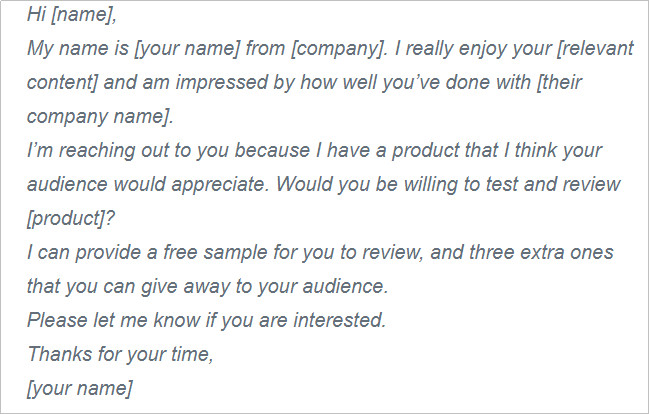Click the [their company name] placeholder
649x414 pixels.
[x=559, y=82]
